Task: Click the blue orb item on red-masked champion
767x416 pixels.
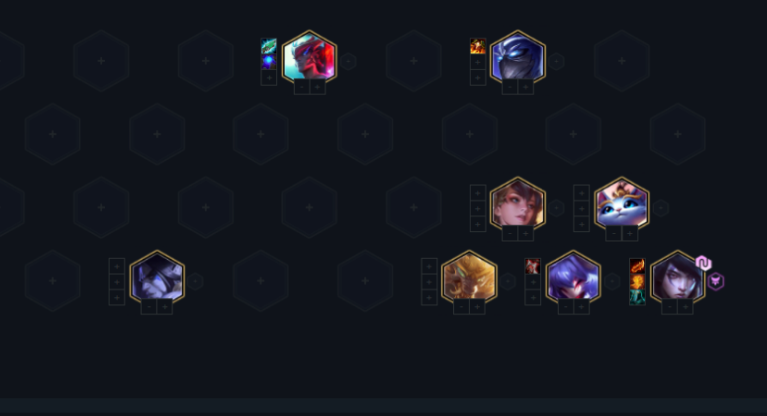Action: pos(269,62)
